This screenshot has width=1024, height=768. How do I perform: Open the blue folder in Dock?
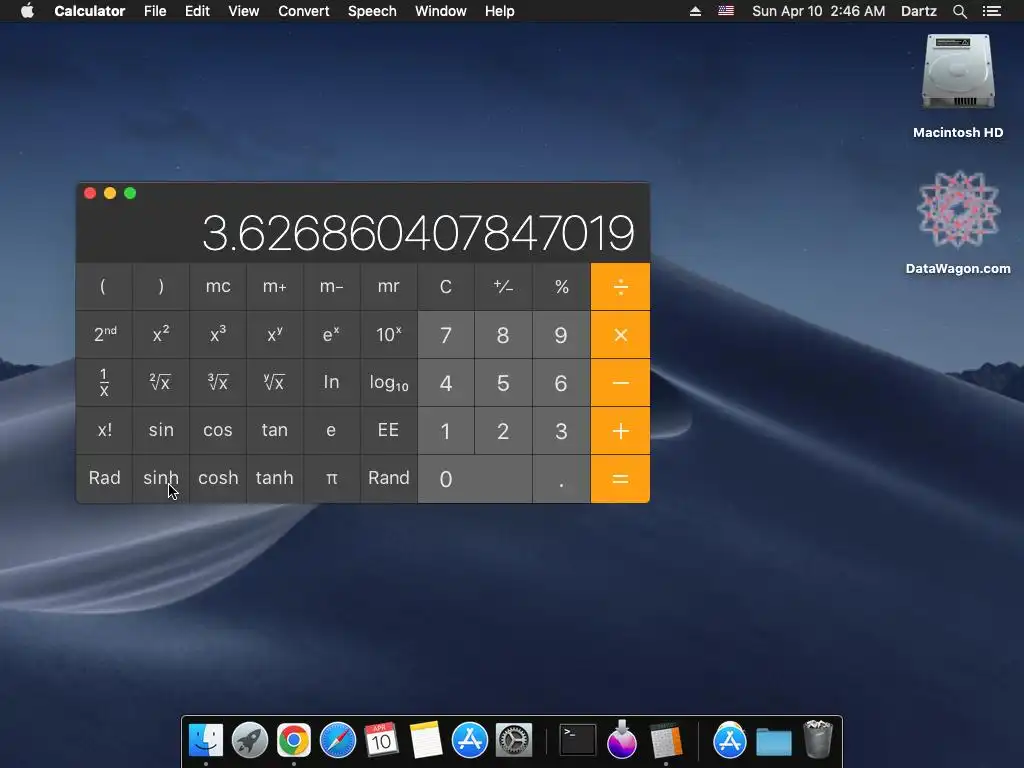click(774, 742)
